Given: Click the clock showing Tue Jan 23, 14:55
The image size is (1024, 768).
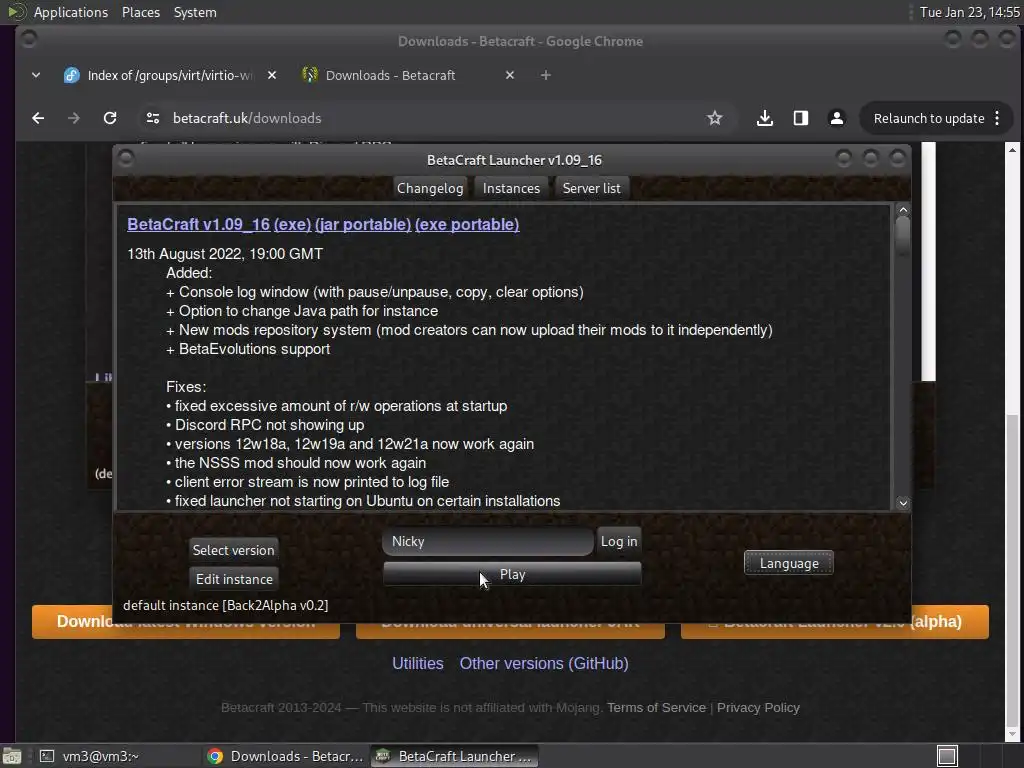Looking at the screenshot, I should pyautogui.click(x=969, y=12).
